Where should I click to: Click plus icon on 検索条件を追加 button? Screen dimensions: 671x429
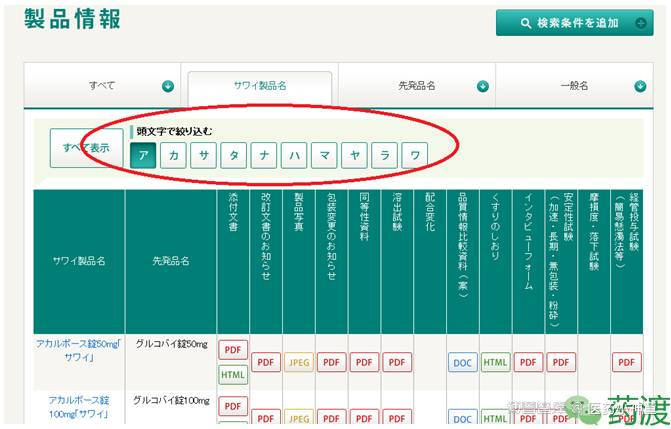pos(641,23)
